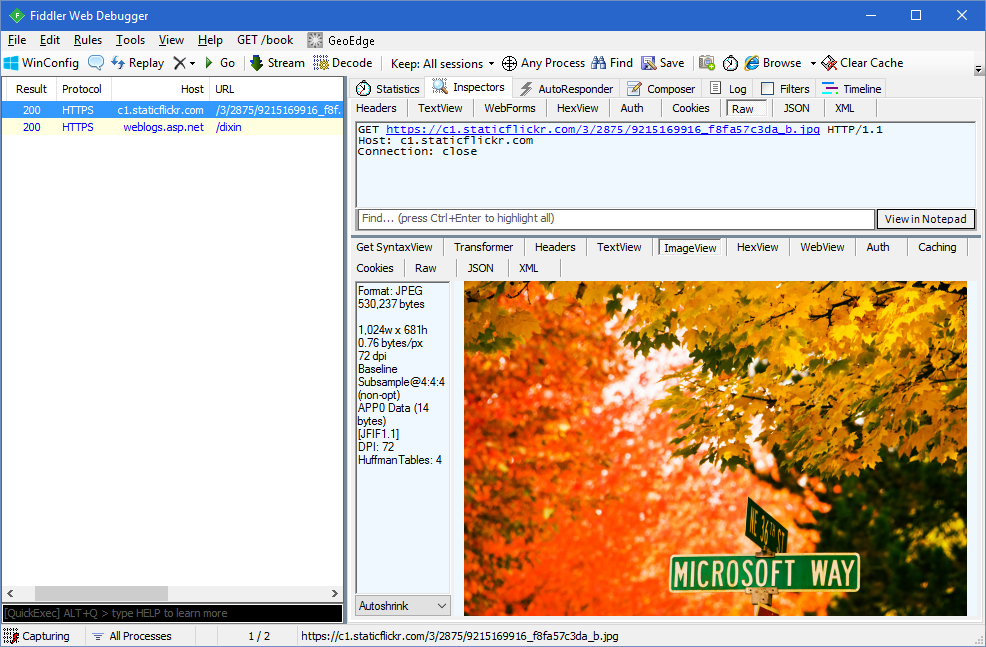Click the All Processes filter in status bar
Viewport: 986px width, 647px height.
point(132,636)
